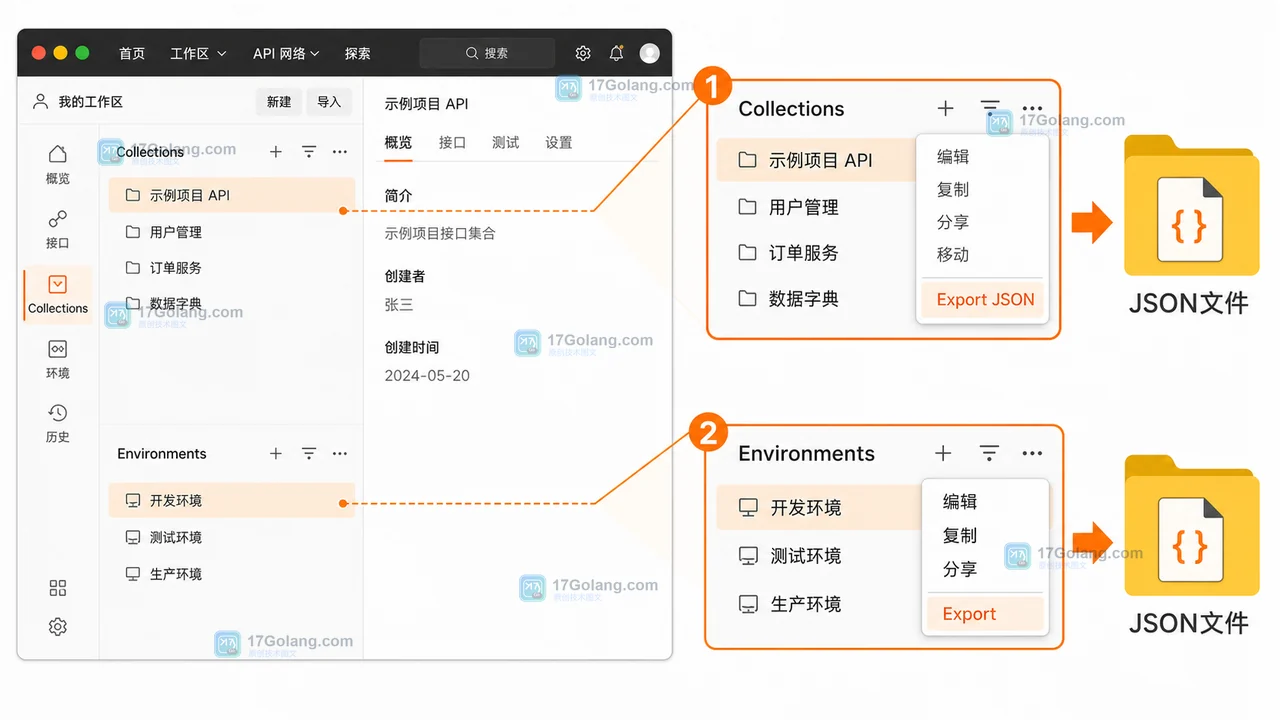Viewport: 1280px width, 720px height.
Task: Open sidebar bottom settings gear
Action: [58, 627]
